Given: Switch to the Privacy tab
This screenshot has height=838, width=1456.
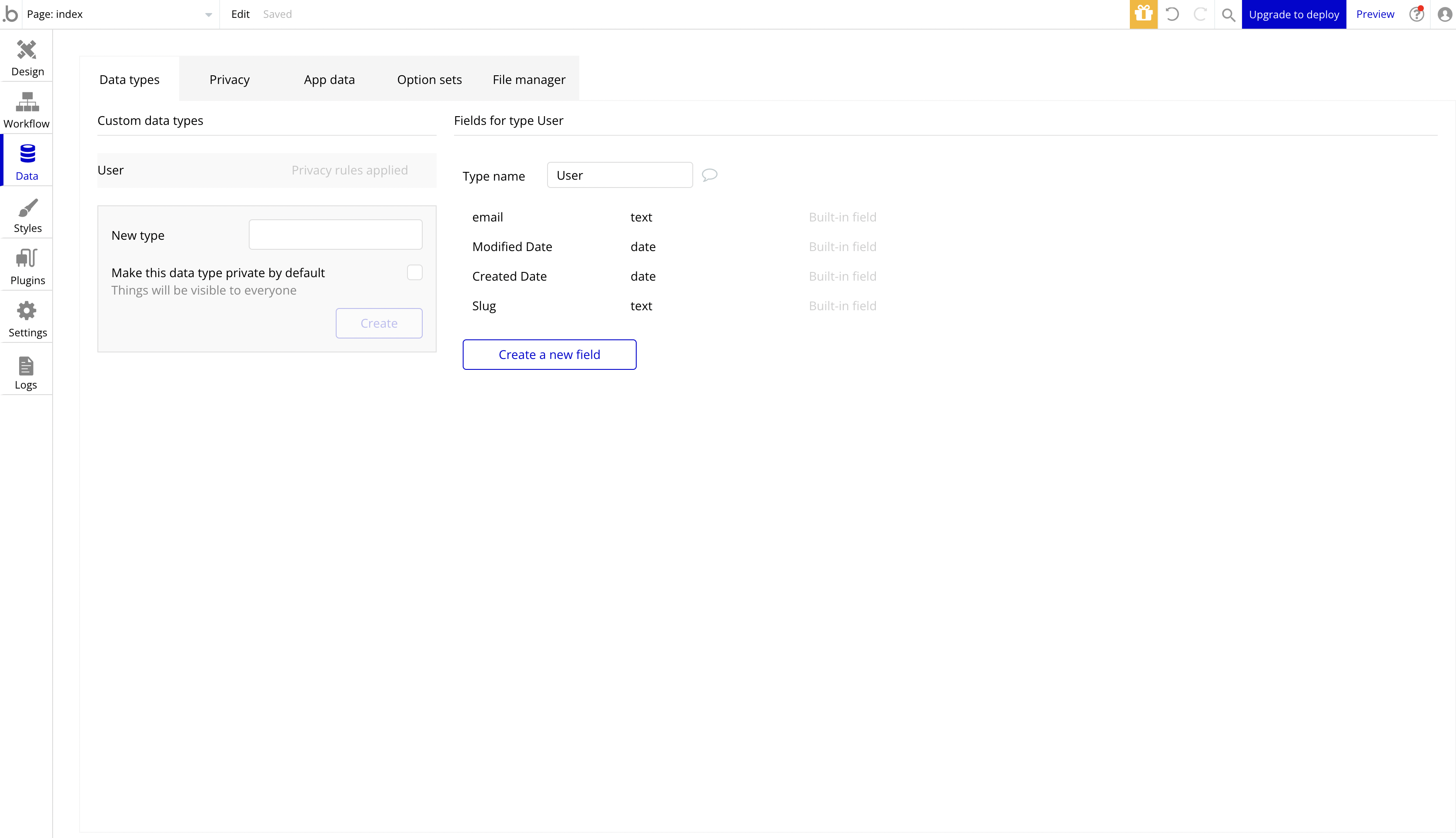Looking at the screenshot, I should click(x=229, y=80).
